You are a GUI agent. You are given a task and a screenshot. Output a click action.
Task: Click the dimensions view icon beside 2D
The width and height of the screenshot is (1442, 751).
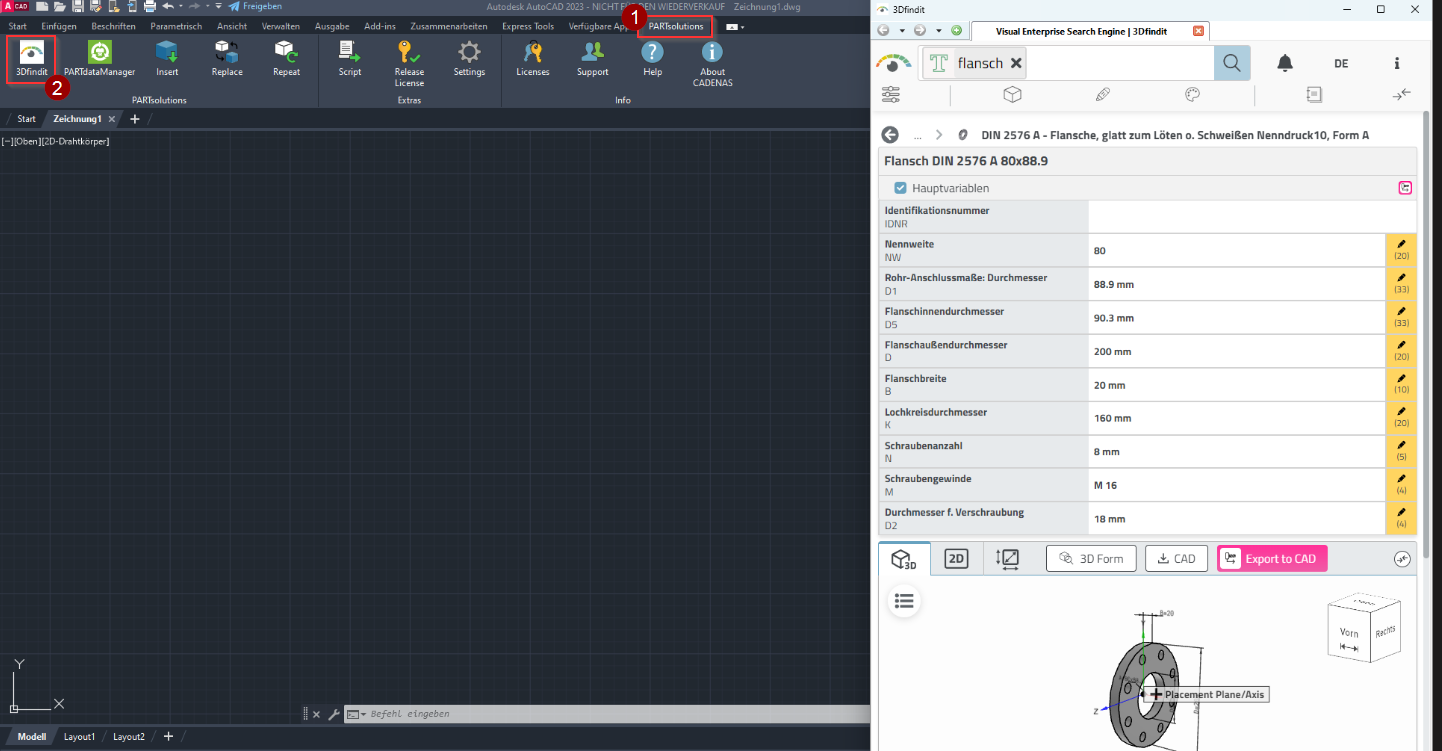pyautogui.click(x=1008, y=559)
